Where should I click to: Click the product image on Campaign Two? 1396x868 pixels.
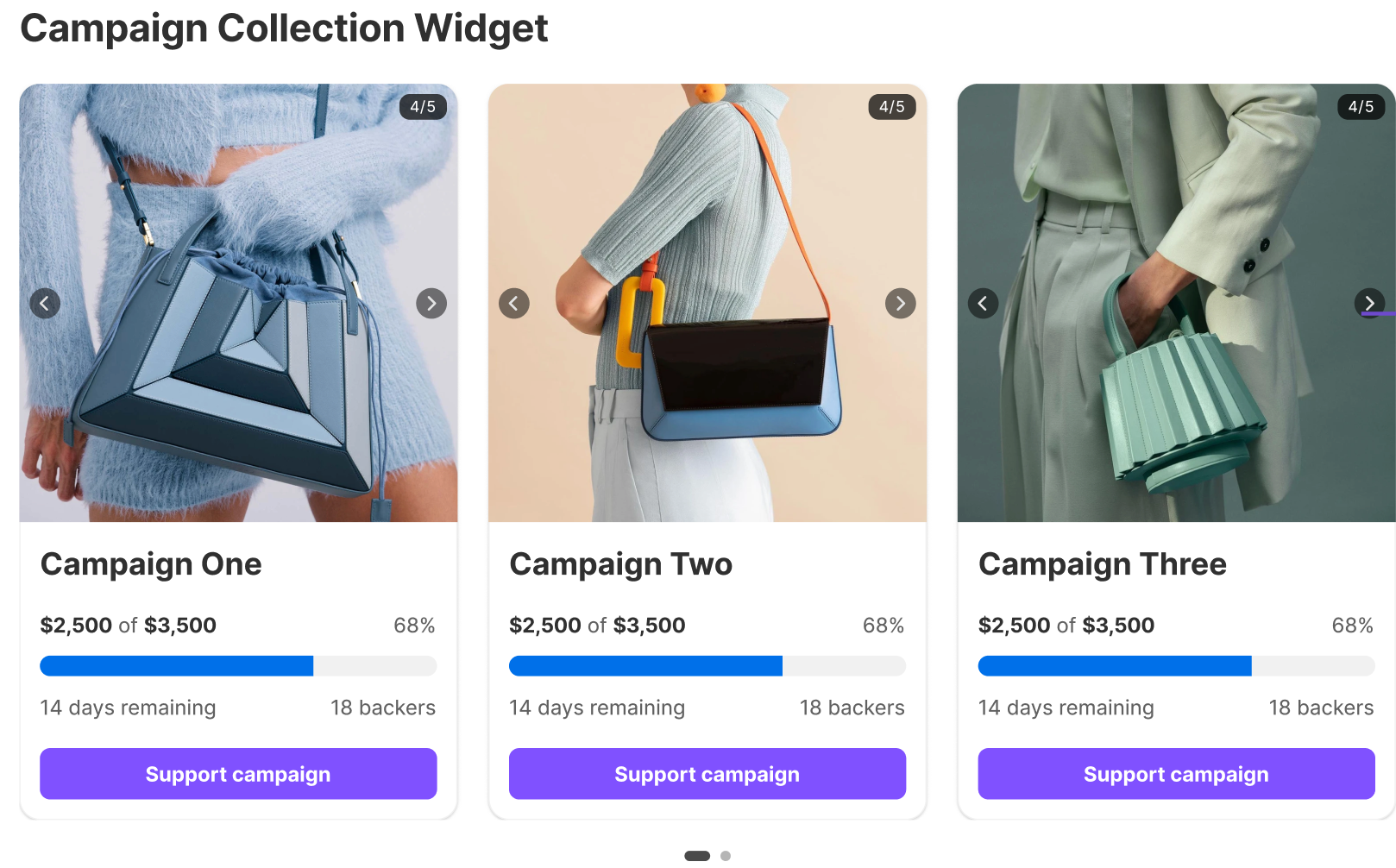coord(707,303)
